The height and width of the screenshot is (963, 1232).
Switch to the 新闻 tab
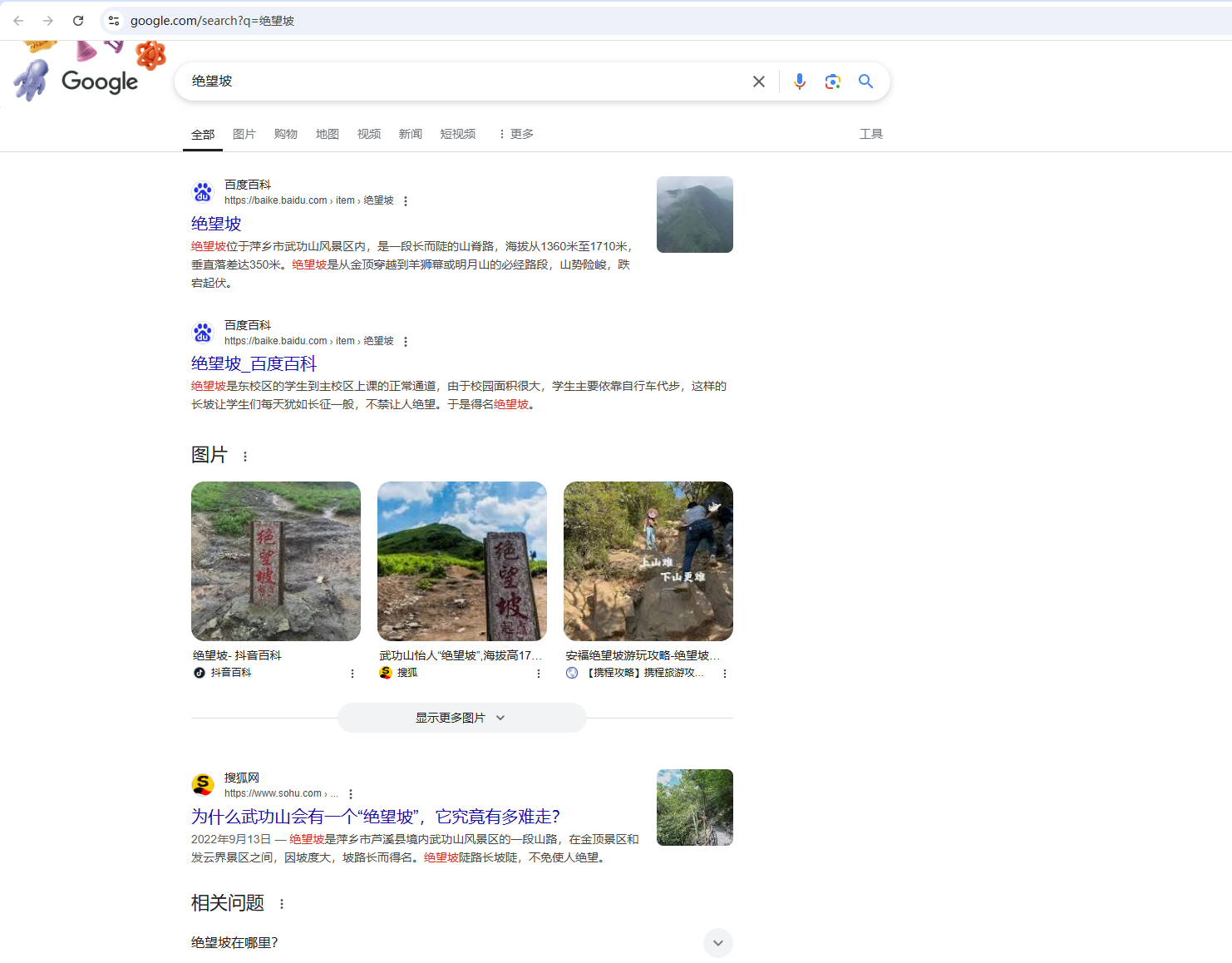[410, 134]
